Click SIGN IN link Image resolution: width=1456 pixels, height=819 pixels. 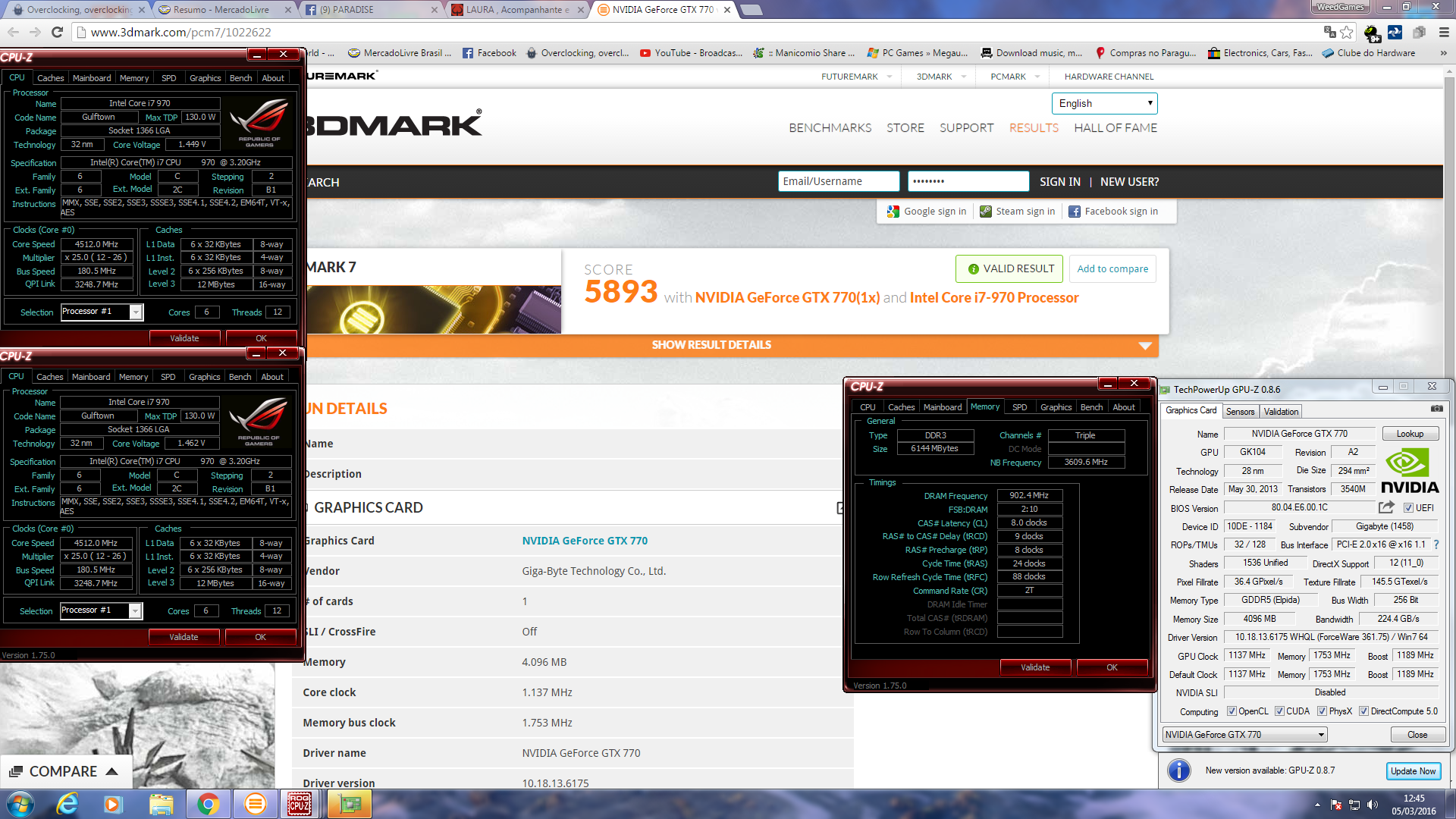(x=1059, y=182)
